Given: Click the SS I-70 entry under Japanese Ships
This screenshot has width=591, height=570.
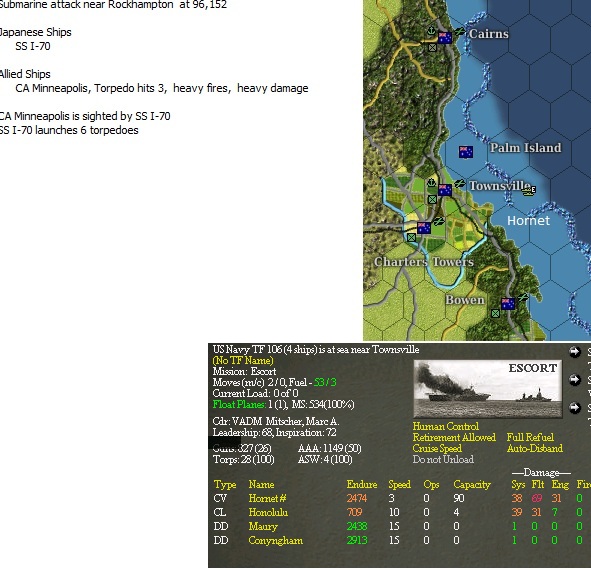Looking at the screenshot, I should tap(33, 46).
